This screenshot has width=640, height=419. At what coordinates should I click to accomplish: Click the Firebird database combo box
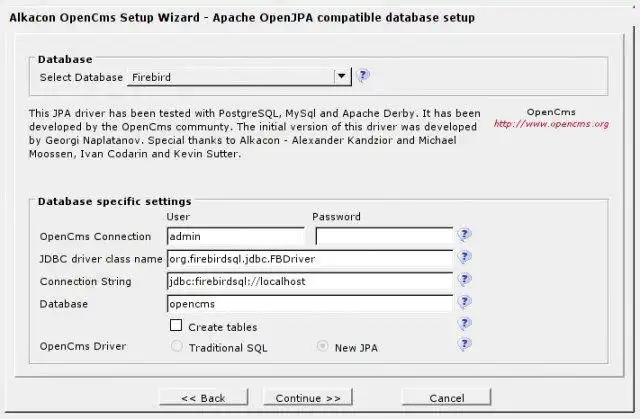(230, 76)
